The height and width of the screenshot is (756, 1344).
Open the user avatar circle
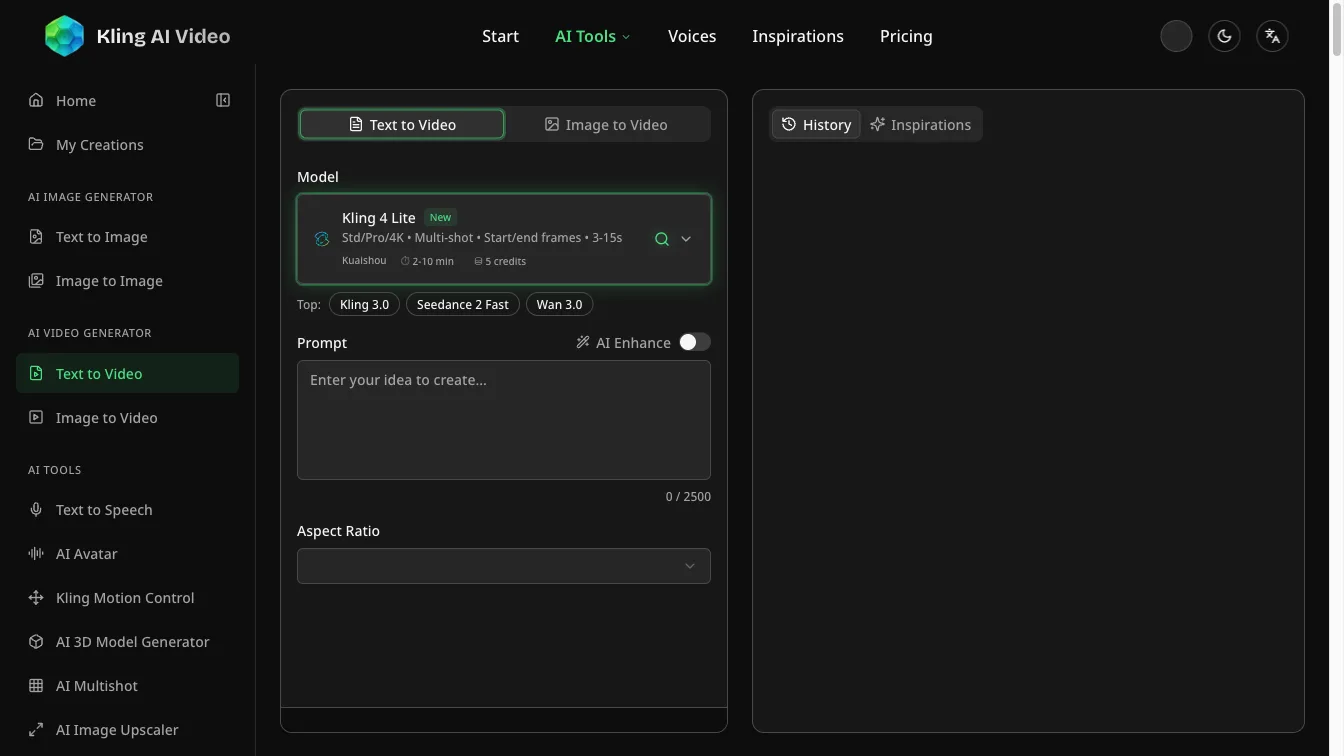[x=1176, y=36]
